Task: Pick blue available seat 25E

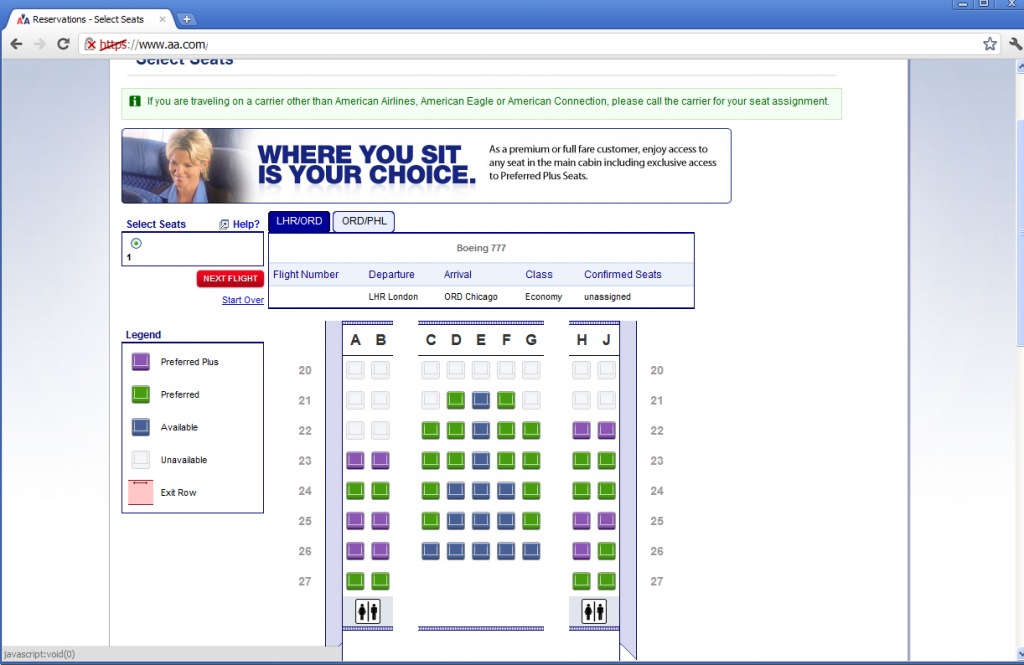Action: [480, 520]
